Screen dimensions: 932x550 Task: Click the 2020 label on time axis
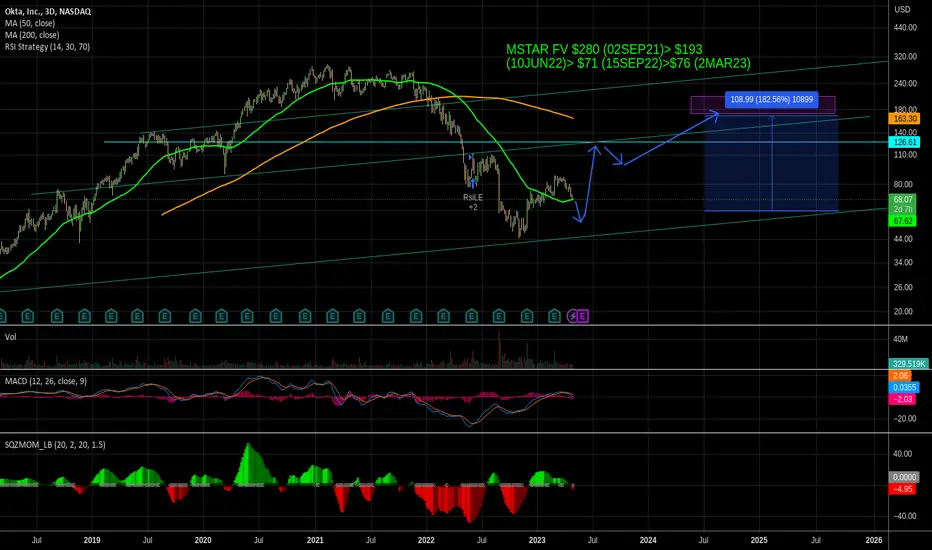pos(203,540)
